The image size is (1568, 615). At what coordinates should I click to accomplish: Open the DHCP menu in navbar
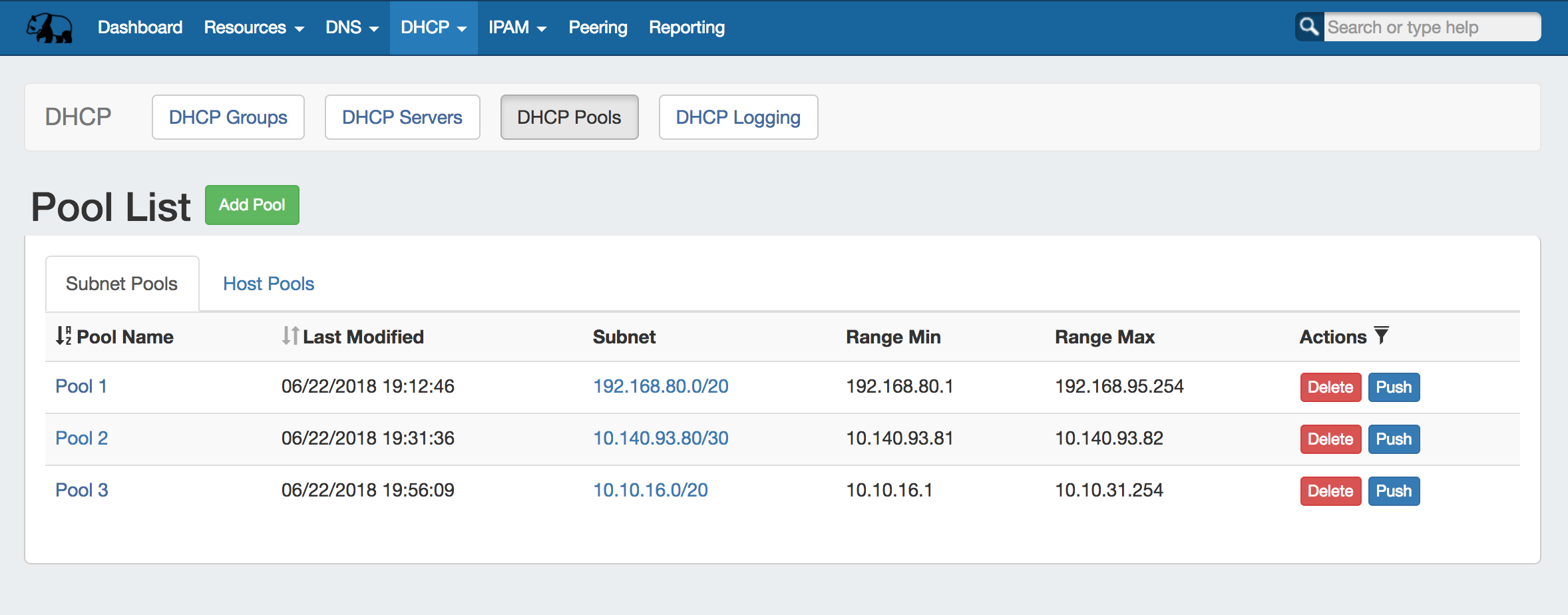tap(433, 28)
